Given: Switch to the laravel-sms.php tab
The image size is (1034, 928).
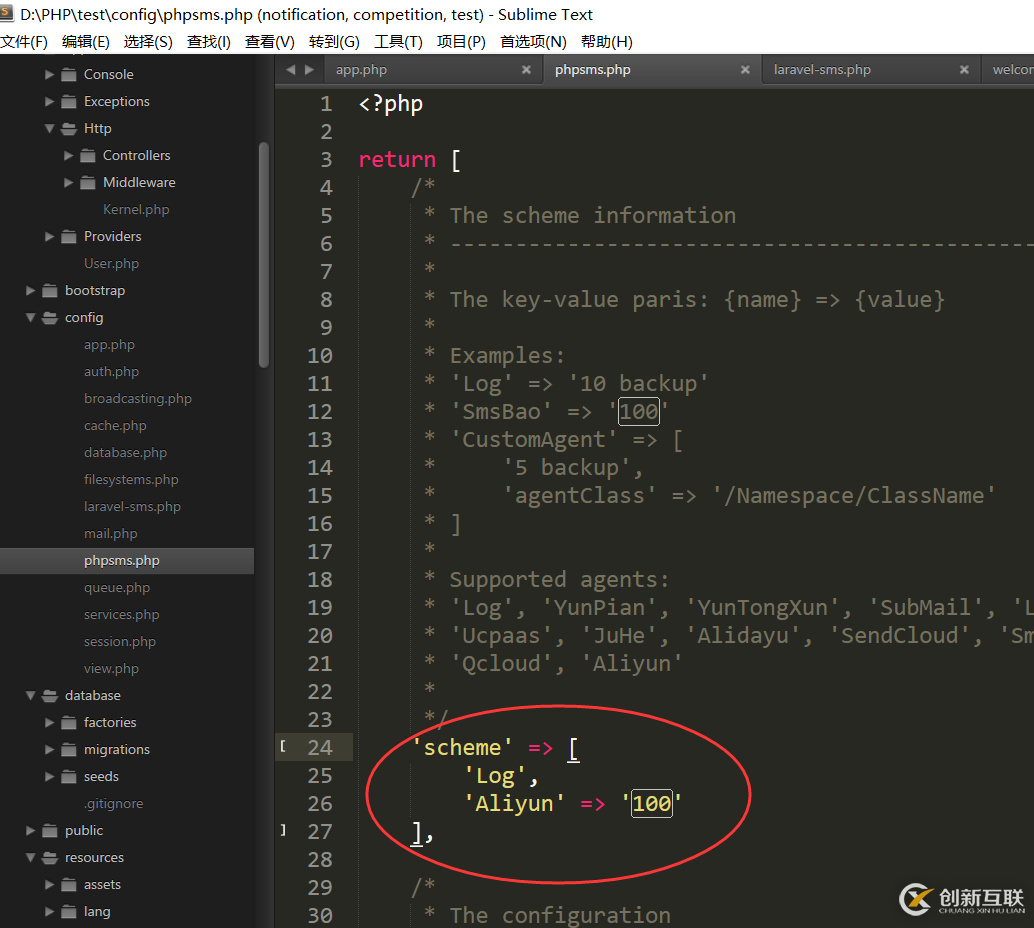Looking at the screenshot, I should tap(822, 70).
